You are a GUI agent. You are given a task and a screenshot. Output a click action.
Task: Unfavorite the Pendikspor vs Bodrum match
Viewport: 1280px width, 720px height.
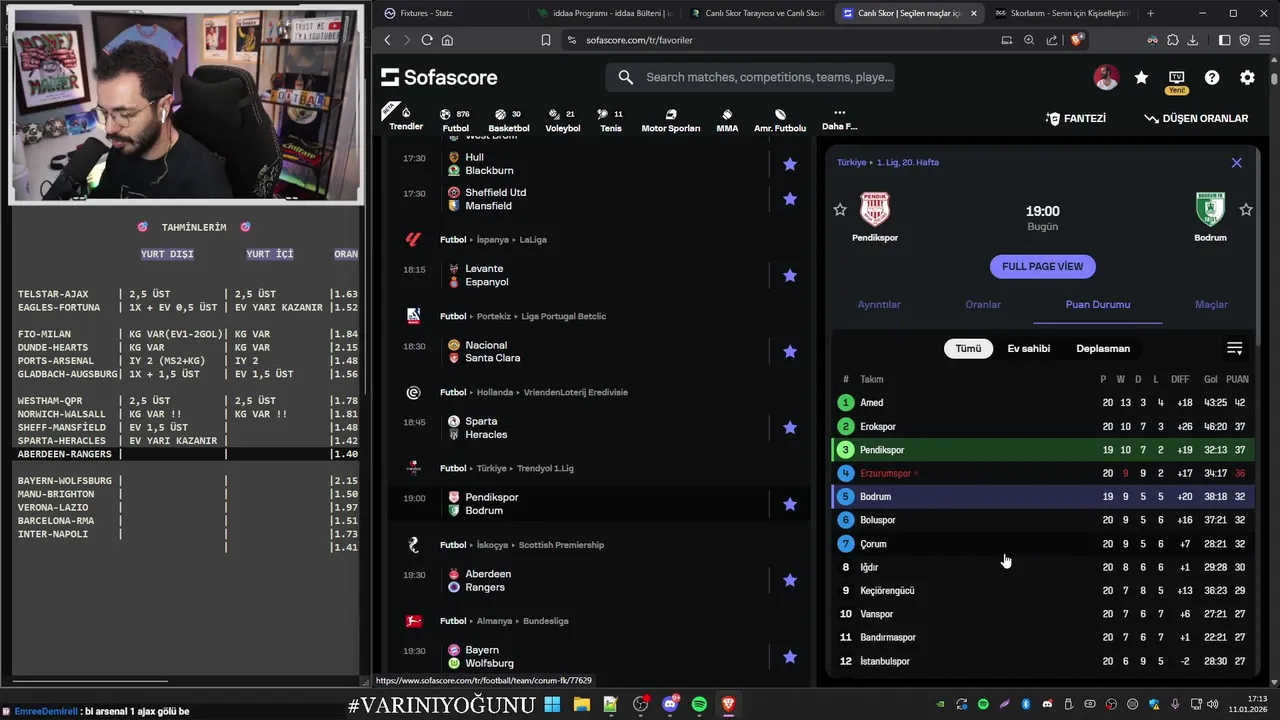tap(790, 504)
